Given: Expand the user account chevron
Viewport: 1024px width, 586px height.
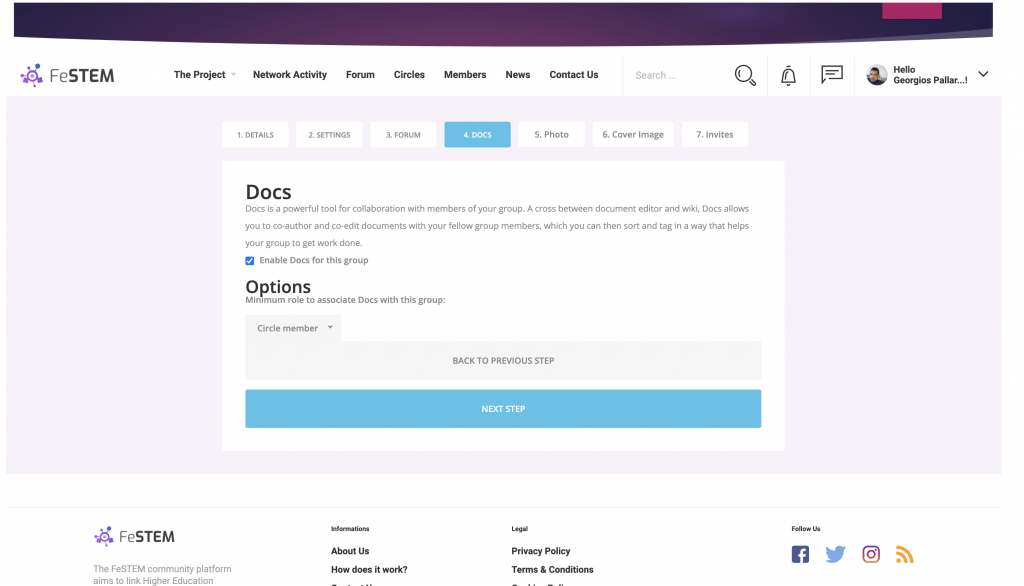Looking at the screenshot, I should coord(983,74).
